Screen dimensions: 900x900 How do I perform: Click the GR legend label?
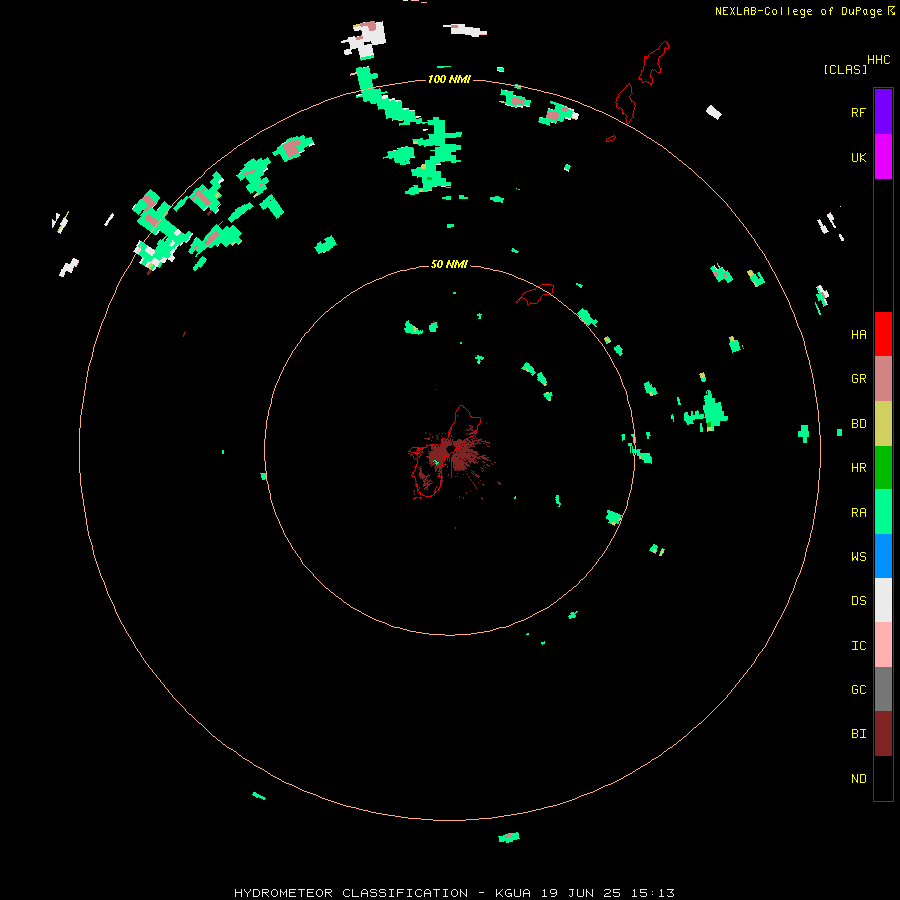(x=858, y=378)
